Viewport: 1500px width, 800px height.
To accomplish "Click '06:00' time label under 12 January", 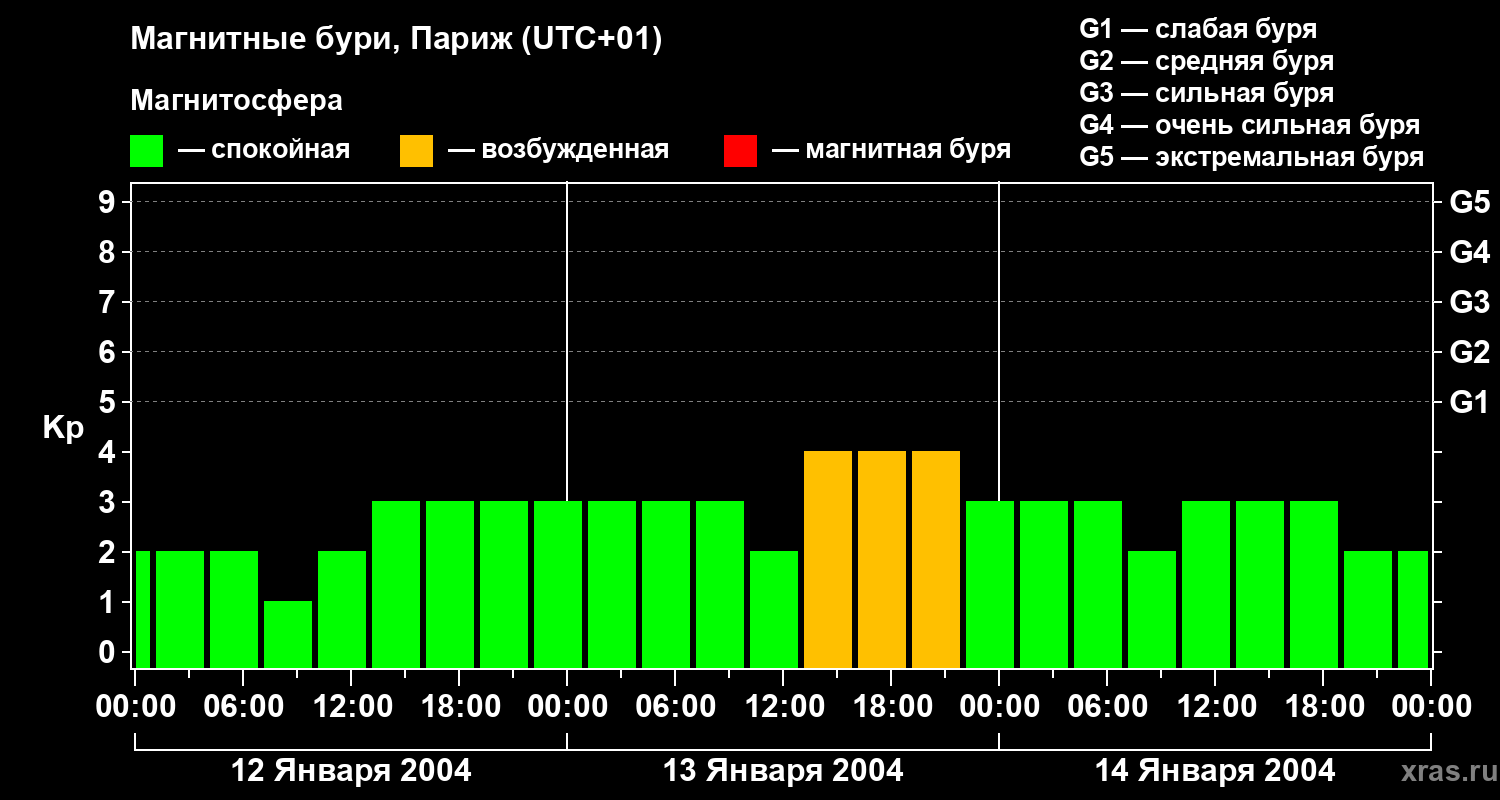I will click(x=243, y=707).
